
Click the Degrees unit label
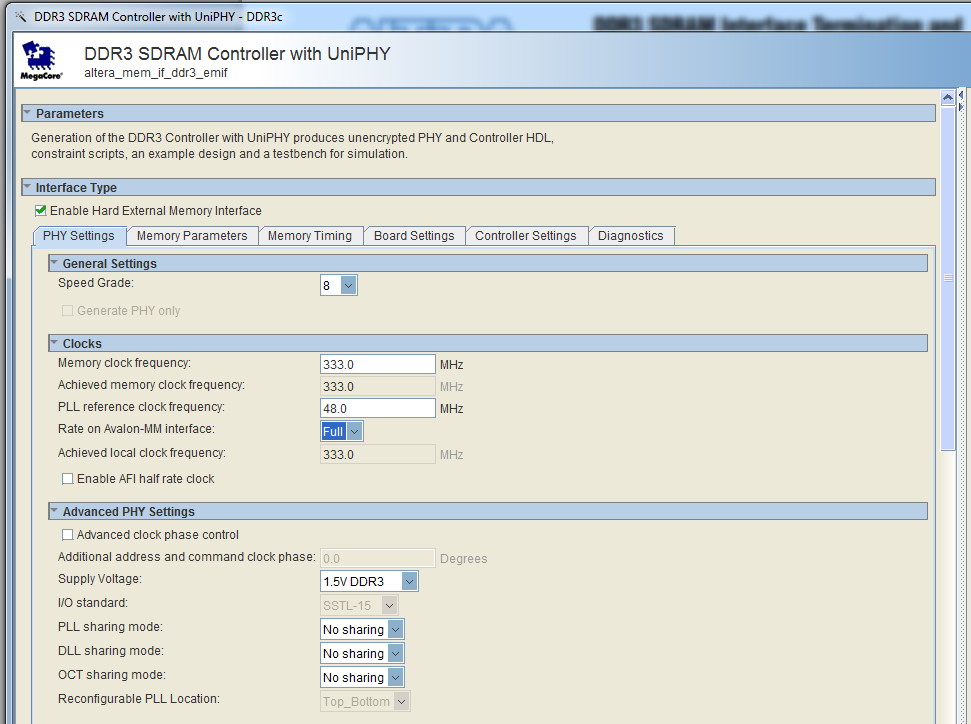(463, 559)
